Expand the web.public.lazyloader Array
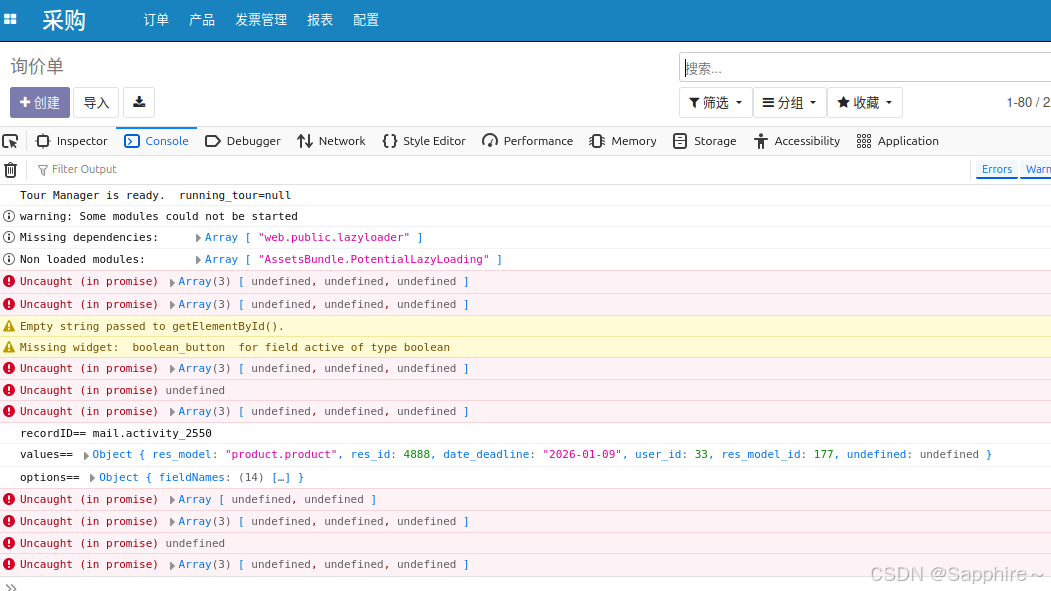The image size is (1051, 591). pyautogui.click(x=198, y=238)
